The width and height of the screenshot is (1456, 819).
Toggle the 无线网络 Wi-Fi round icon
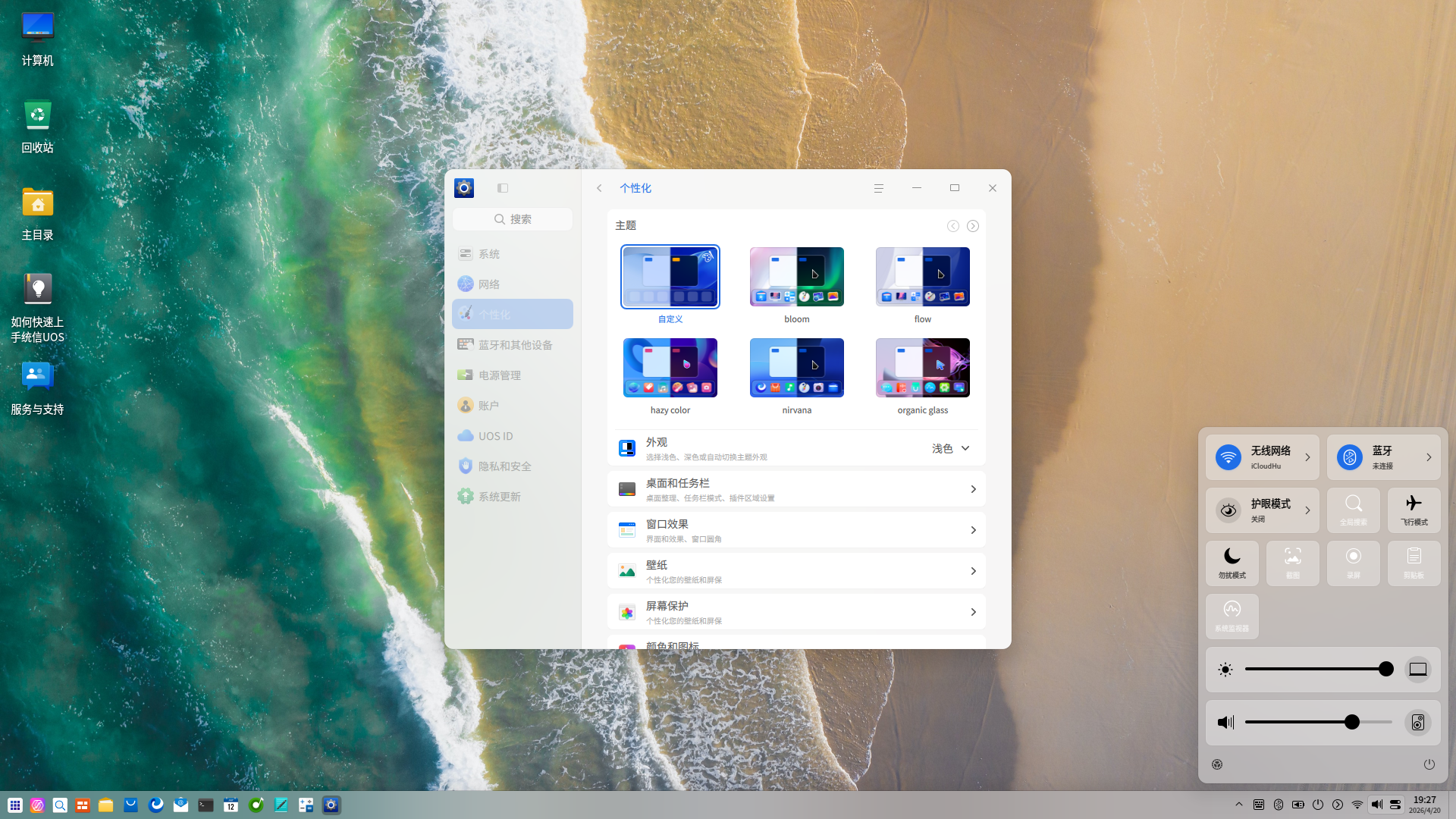click(x=1228, y=457)
